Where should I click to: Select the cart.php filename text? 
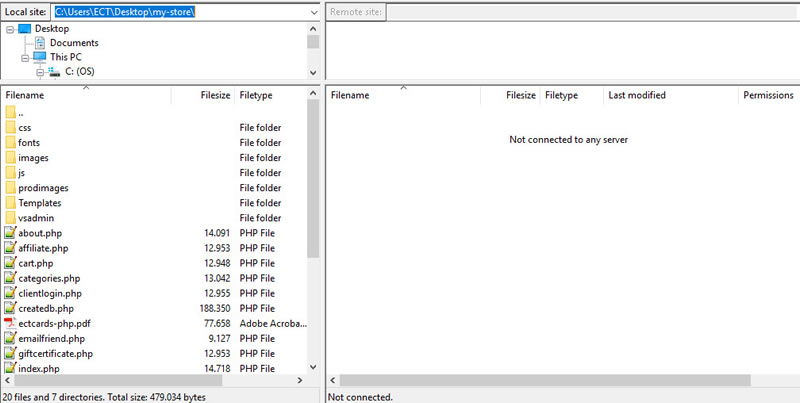click(36, 263)
